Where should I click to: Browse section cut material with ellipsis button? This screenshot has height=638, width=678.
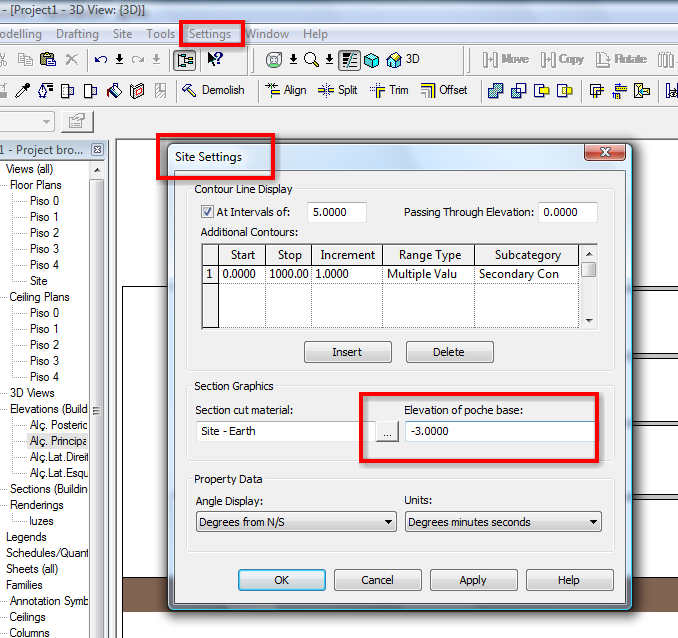(x=388, y=432)
